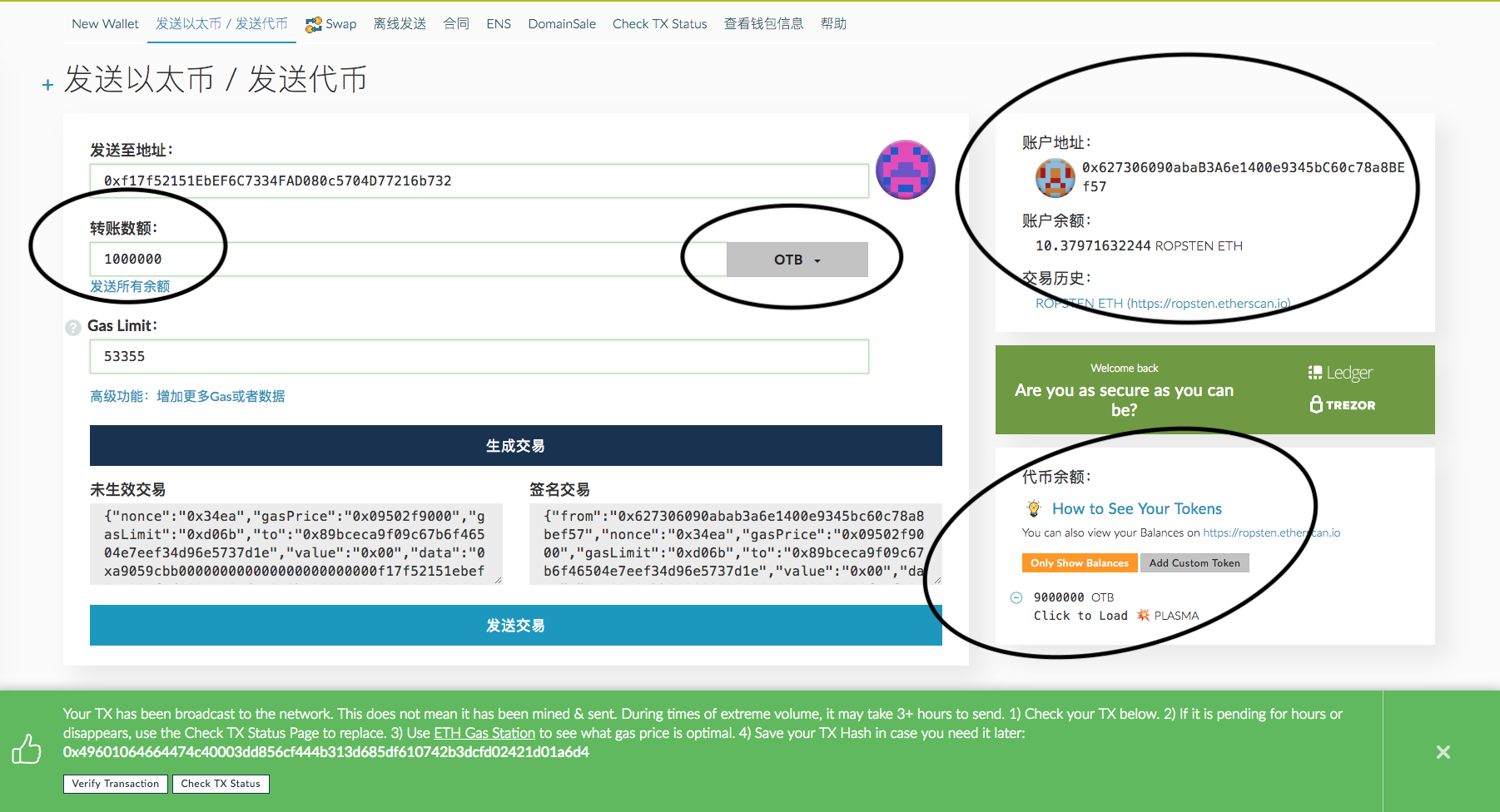The image size is (1500, 812).
Task: Click the 生成交易 button
Action: click(516, 446)
